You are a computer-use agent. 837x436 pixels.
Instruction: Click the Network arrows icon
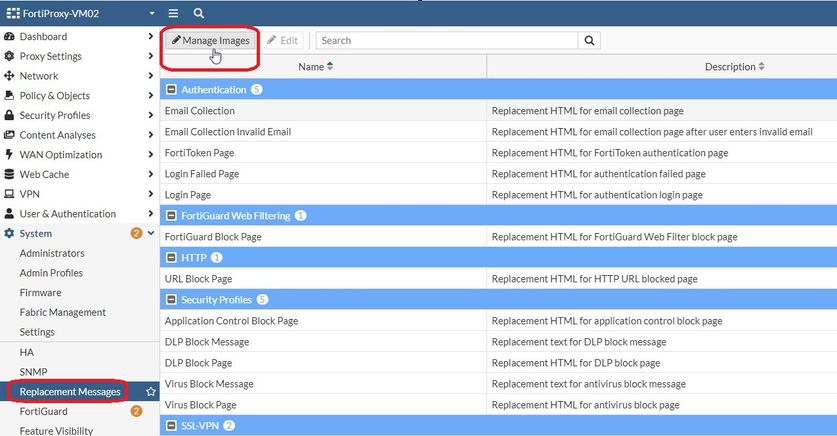(9, 76)
